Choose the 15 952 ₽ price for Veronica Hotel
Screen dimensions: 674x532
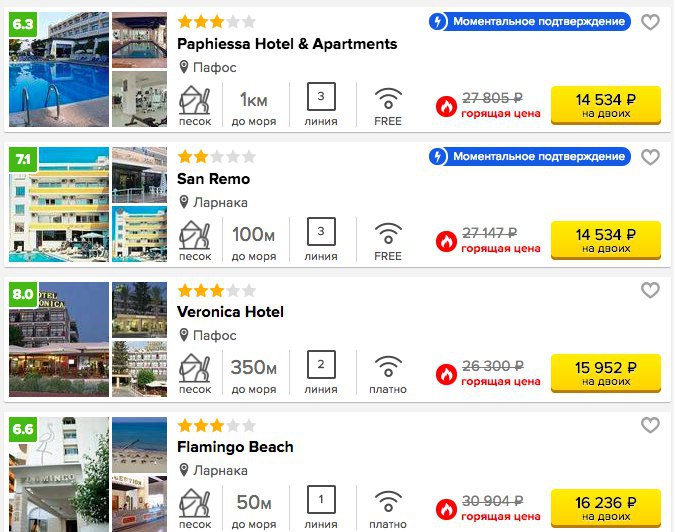(x=606, y=373)
